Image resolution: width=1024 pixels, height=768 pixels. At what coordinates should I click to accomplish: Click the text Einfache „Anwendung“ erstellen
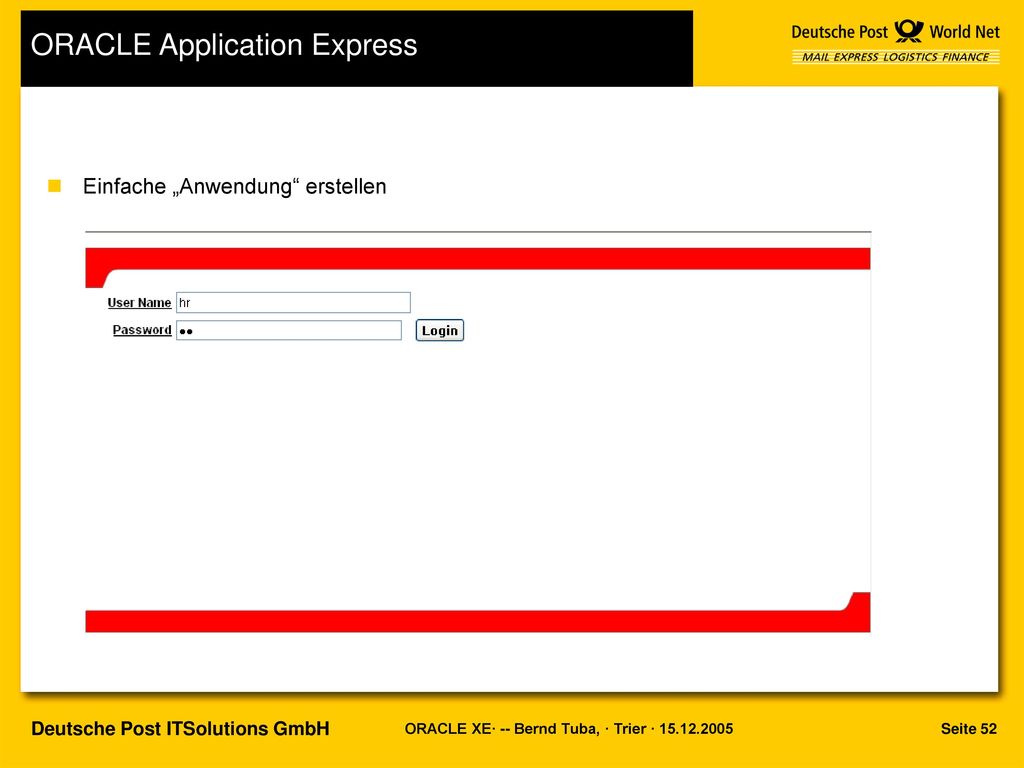pos(234,186)
